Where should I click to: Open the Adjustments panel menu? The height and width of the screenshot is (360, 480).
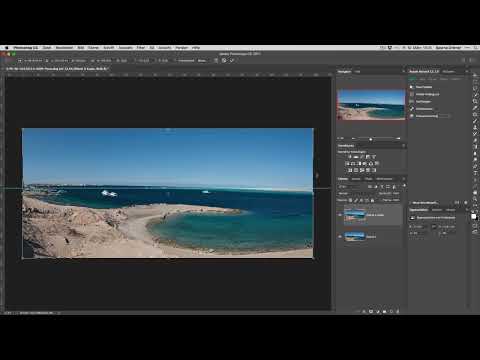[404, 146]
